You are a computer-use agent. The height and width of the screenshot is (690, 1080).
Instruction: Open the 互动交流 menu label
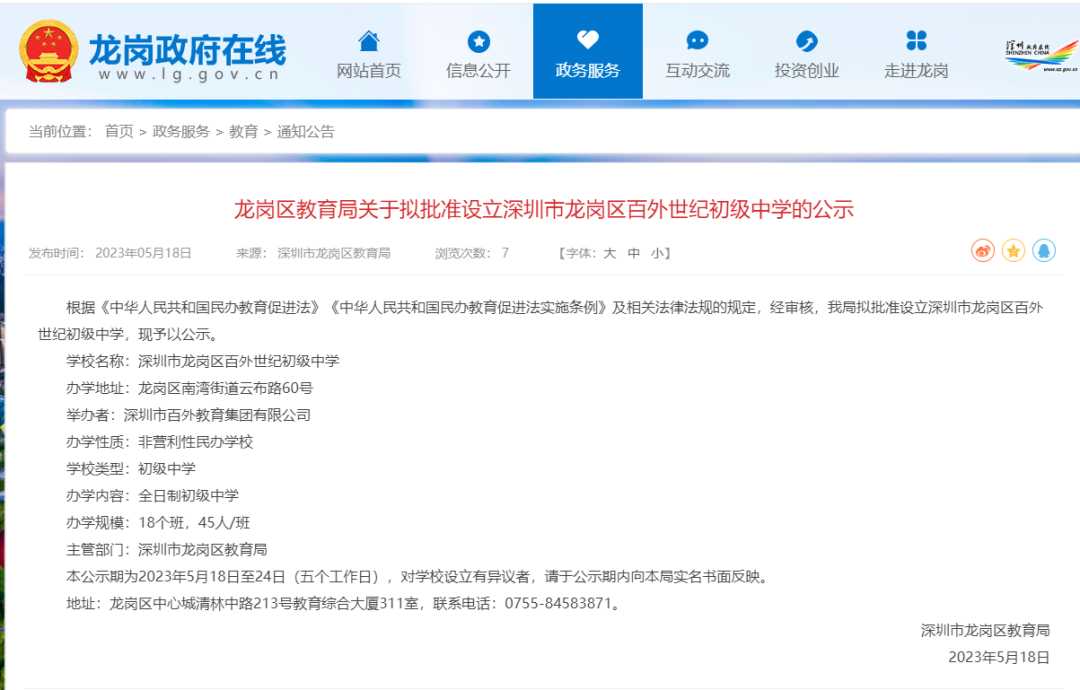(697, 70)
